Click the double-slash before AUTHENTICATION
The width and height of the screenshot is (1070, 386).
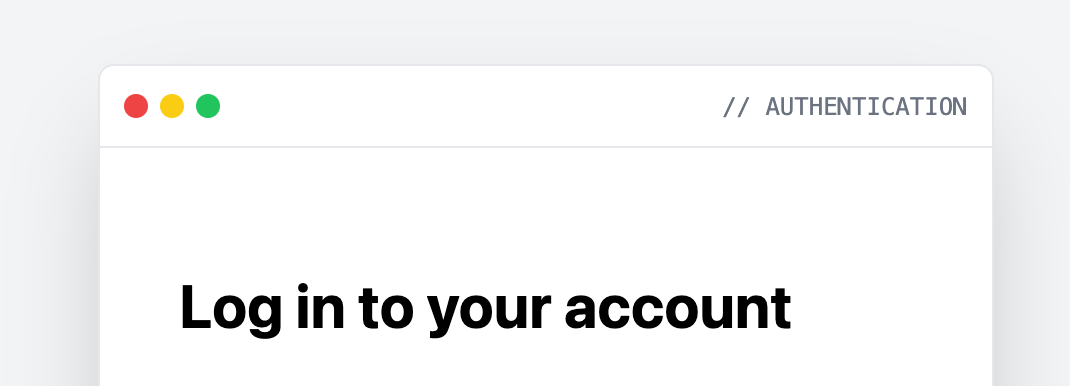coord(736,107)
